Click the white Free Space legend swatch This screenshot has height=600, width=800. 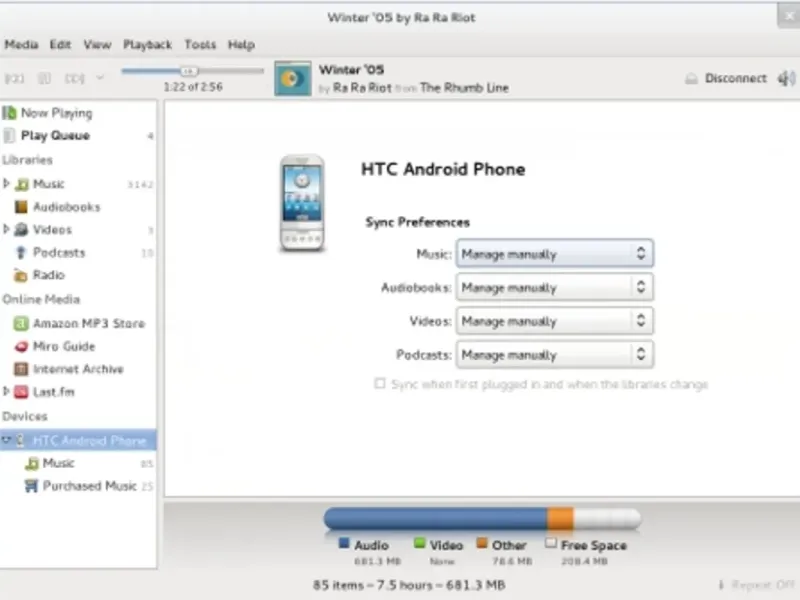click(551, 543)
